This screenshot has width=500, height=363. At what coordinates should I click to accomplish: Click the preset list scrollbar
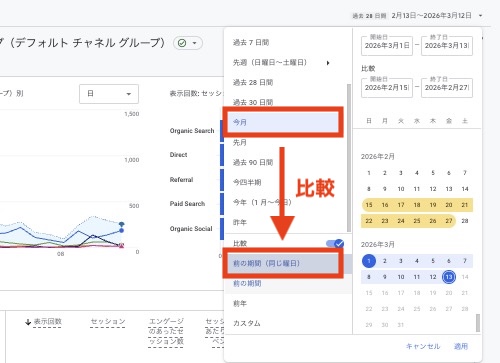349,158
